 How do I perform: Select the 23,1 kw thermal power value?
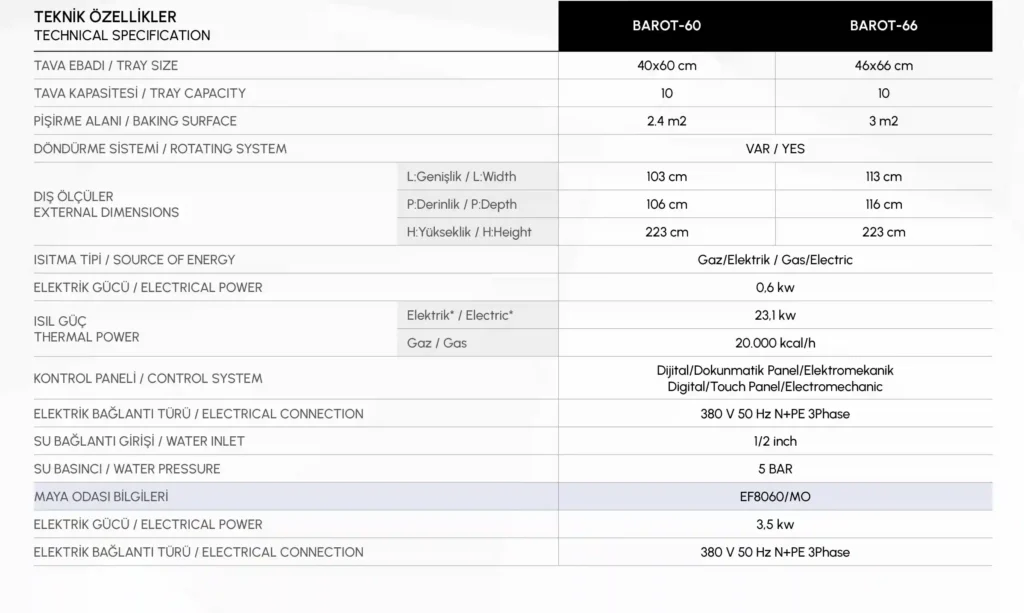point(775,316)
